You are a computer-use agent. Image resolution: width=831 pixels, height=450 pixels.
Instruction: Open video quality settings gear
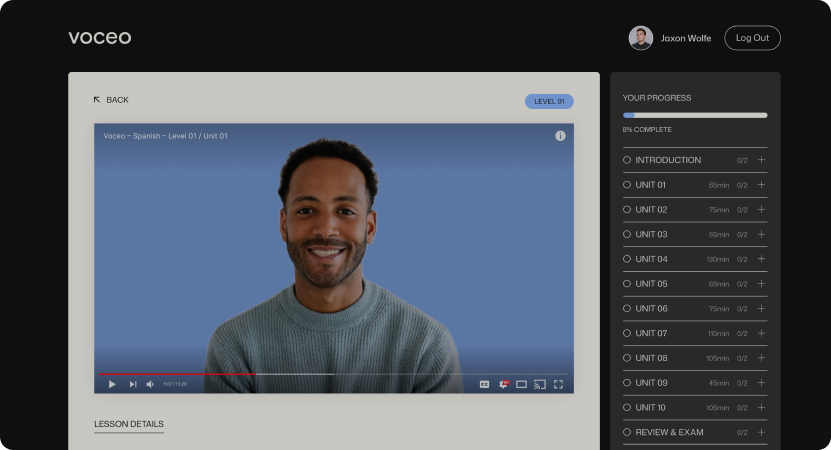(503, 384)
